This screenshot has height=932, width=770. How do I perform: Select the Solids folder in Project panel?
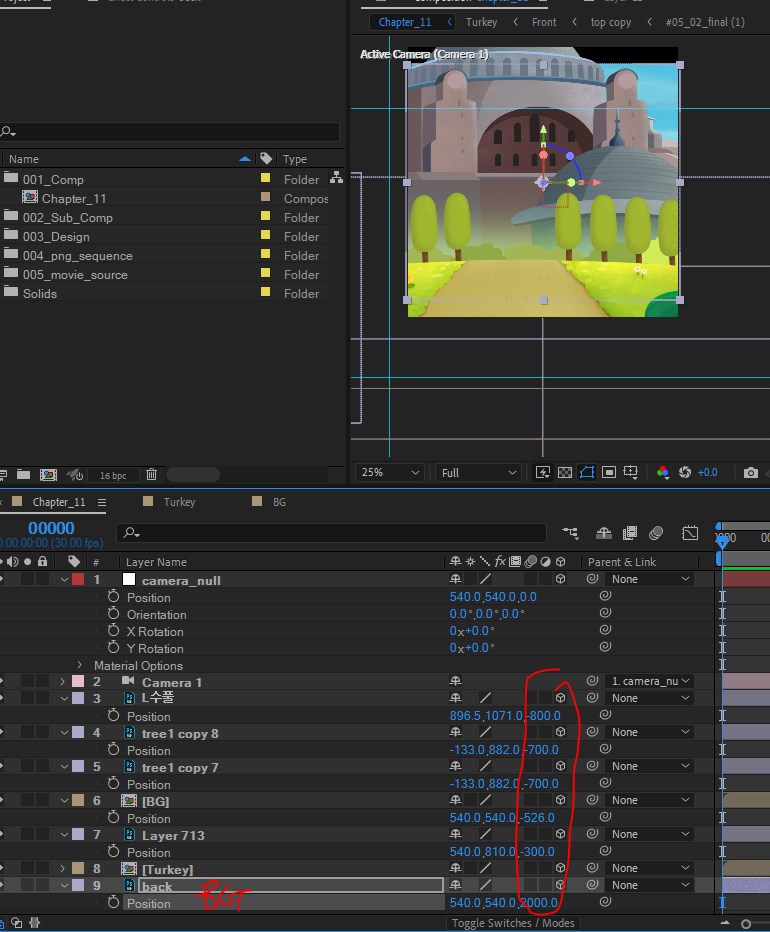pos(40,294)
